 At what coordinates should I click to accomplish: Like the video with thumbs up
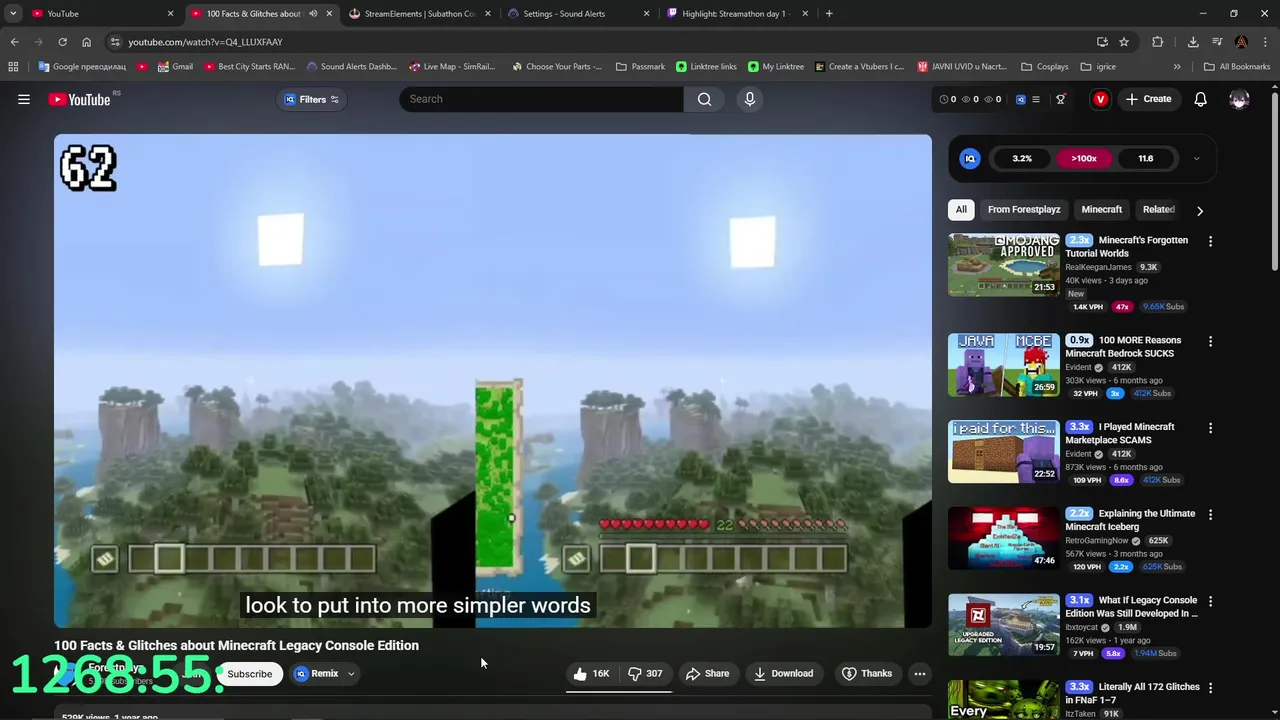click(x=592, y=674)
